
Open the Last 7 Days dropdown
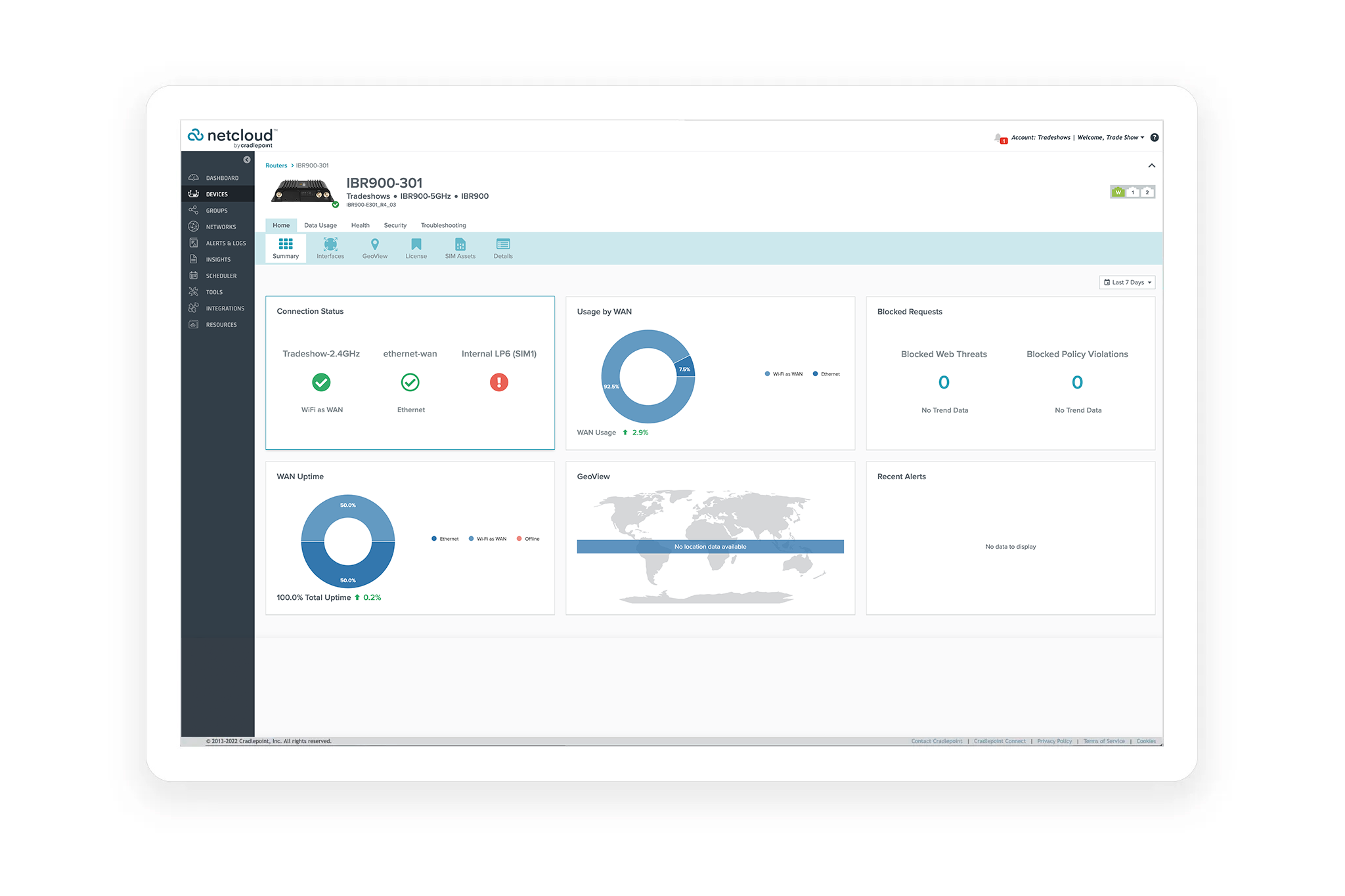(x=1127, y=282)
